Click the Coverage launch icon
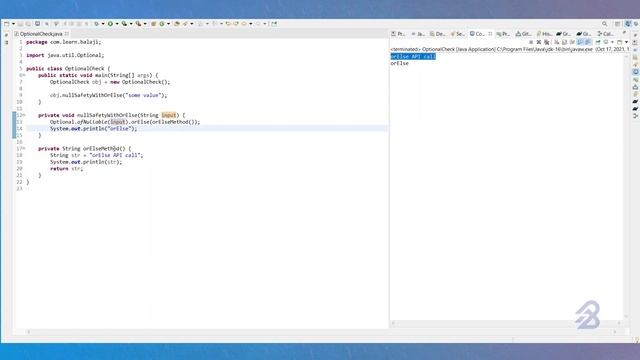 (x=124, y=24)
